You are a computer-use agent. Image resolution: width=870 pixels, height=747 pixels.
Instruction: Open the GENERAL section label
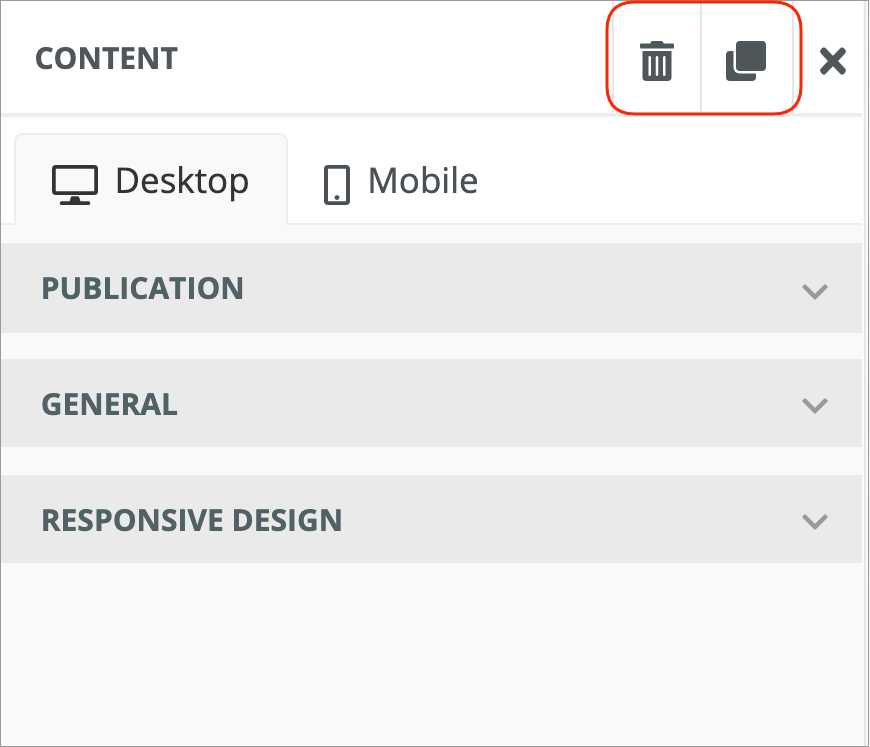109,405
